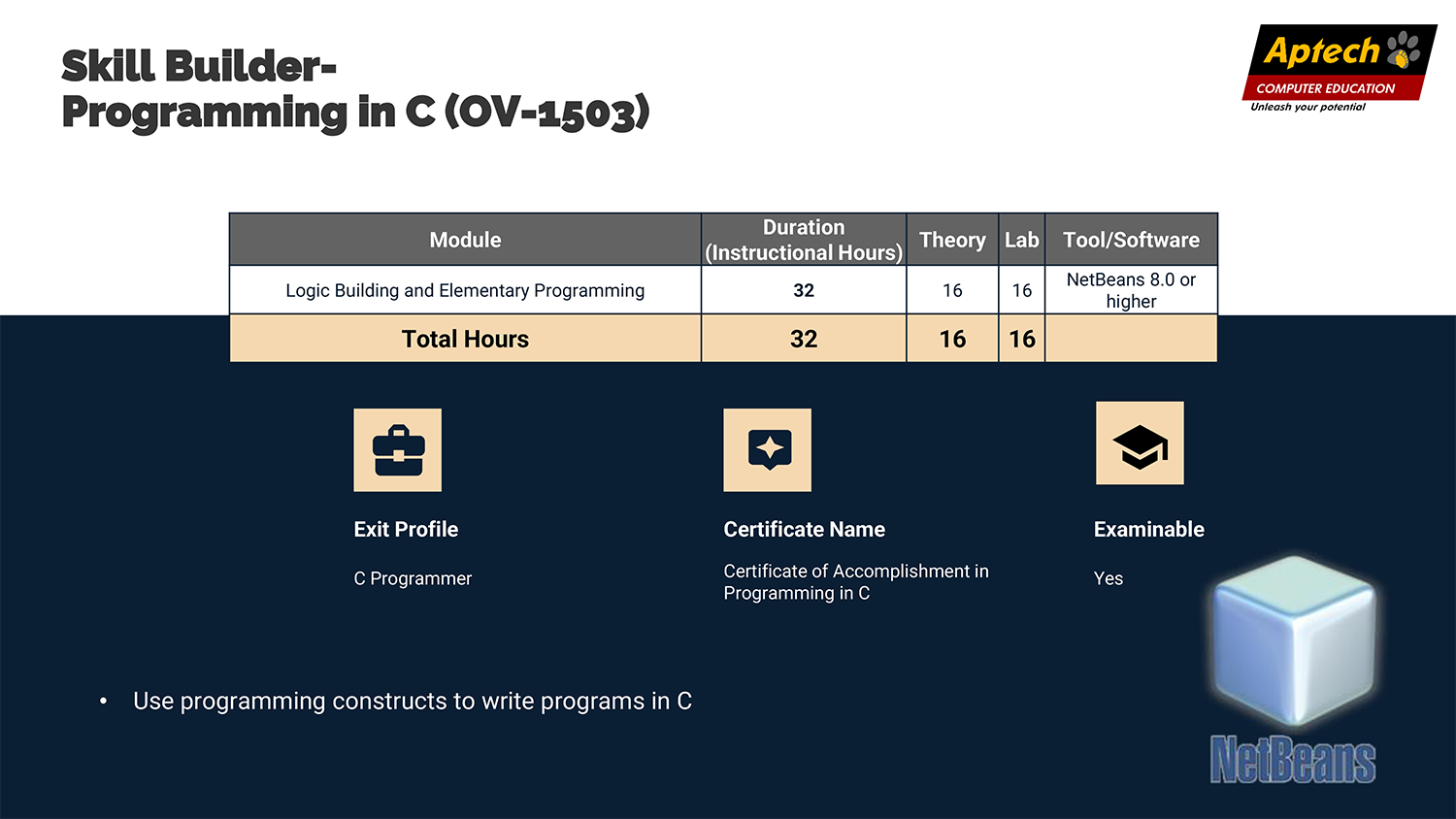Click the NetBeans 8.0 or higher cell

pos(1131,290)
